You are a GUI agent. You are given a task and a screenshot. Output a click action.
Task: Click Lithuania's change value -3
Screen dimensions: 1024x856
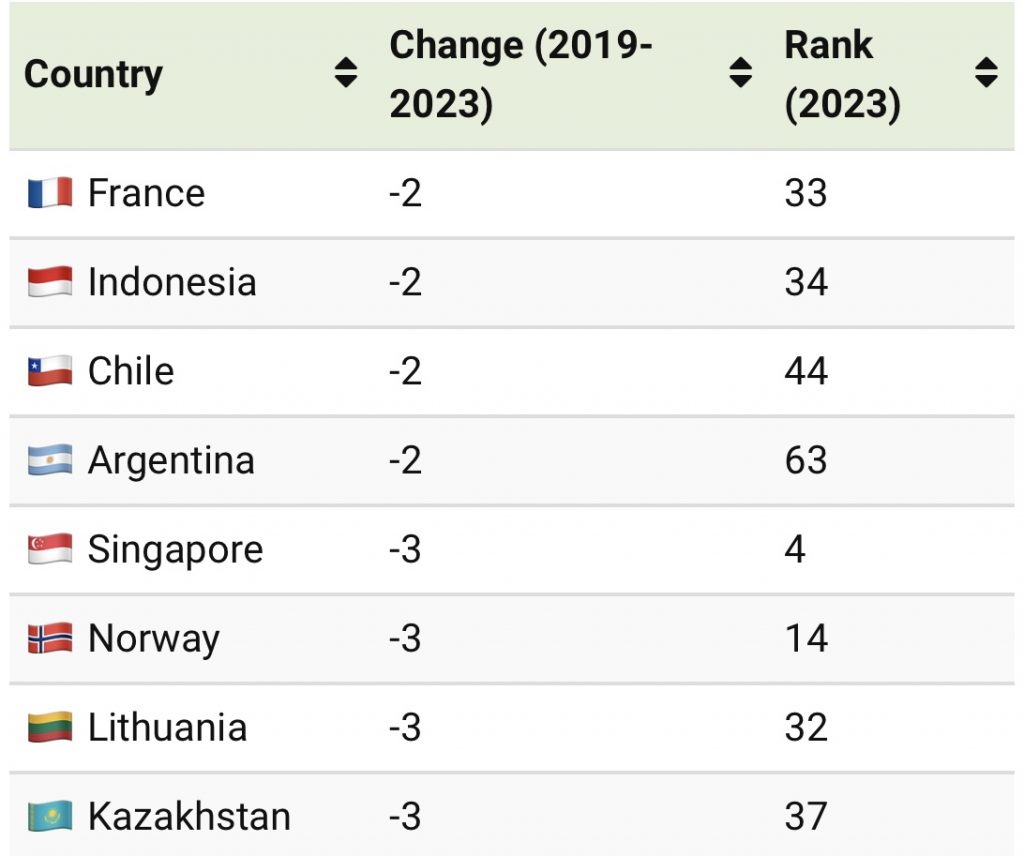click(405, 728)
